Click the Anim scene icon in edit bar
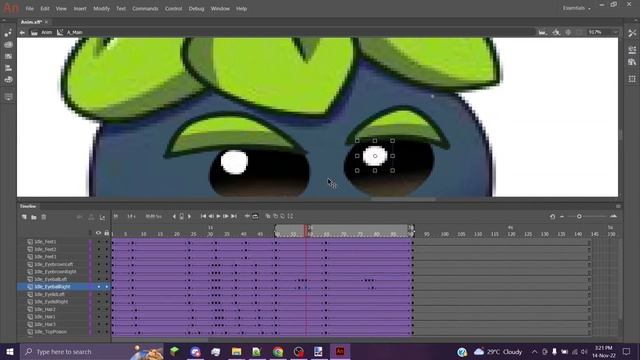Image resolution: width=640 pixels, height=360 pixels. [x=35, y=32]
